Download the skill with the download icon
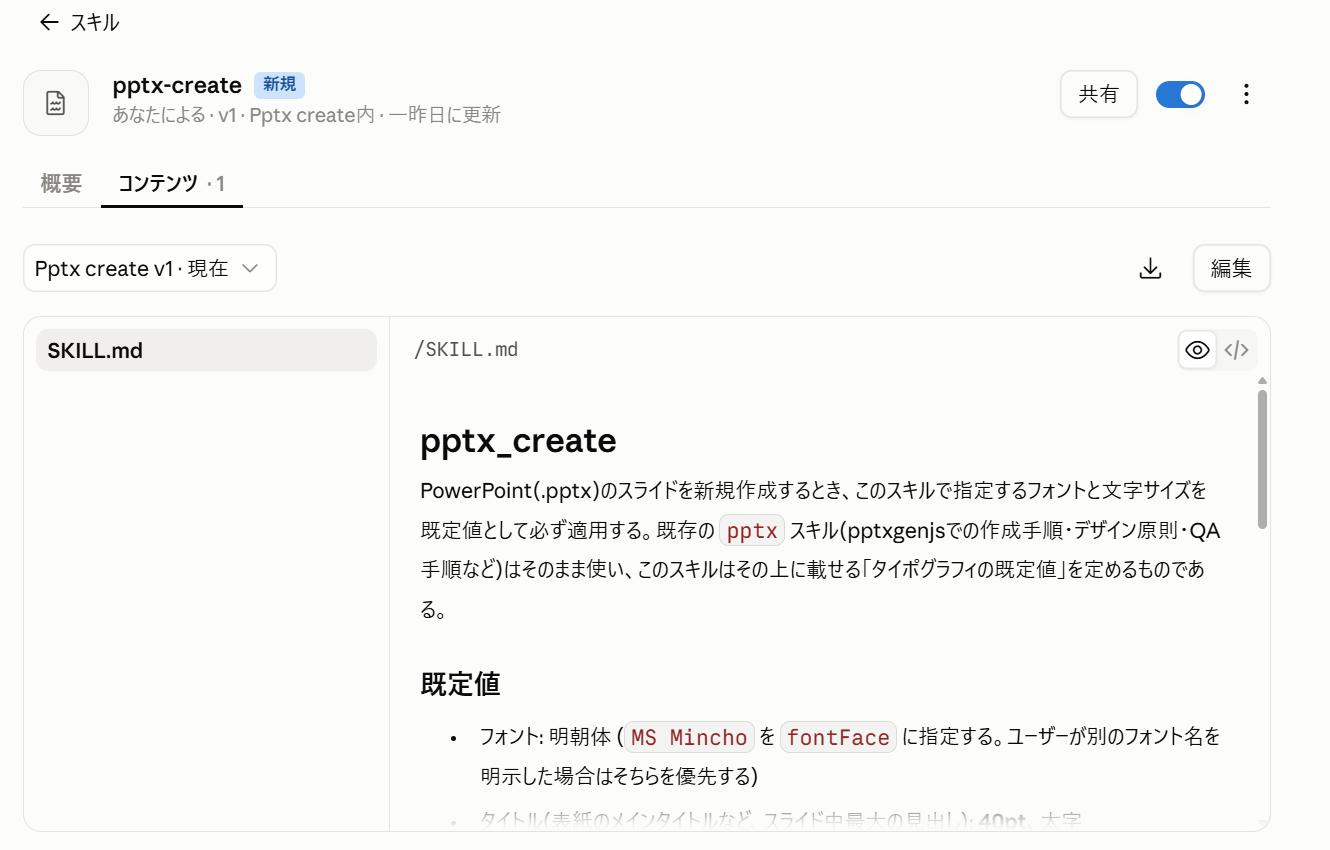 click(1151, 268)
